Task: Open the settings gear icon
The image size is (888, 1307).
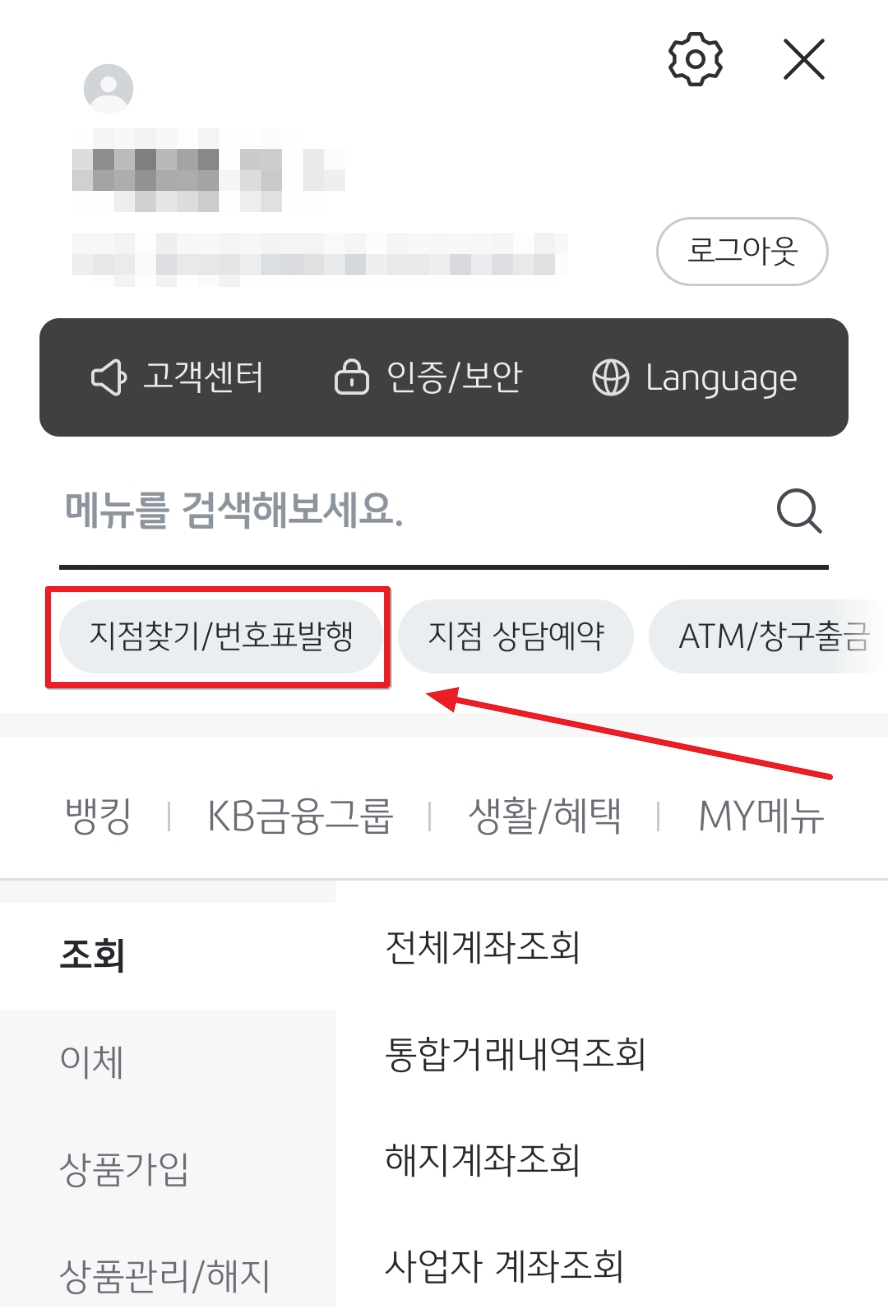Action: [694, 58]
